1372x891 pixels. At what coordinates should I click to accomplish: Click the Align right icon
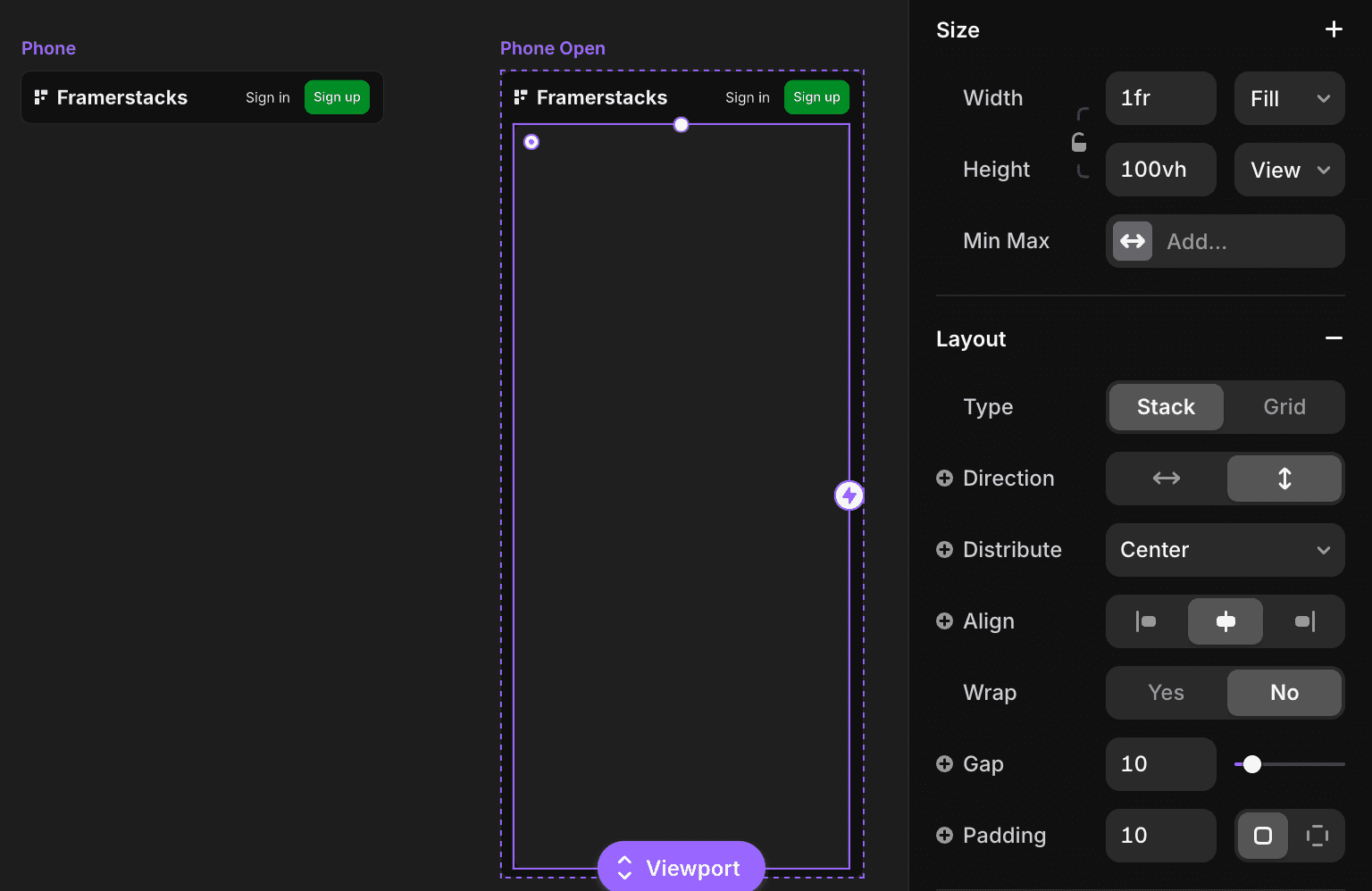[x=1305, y=621]
